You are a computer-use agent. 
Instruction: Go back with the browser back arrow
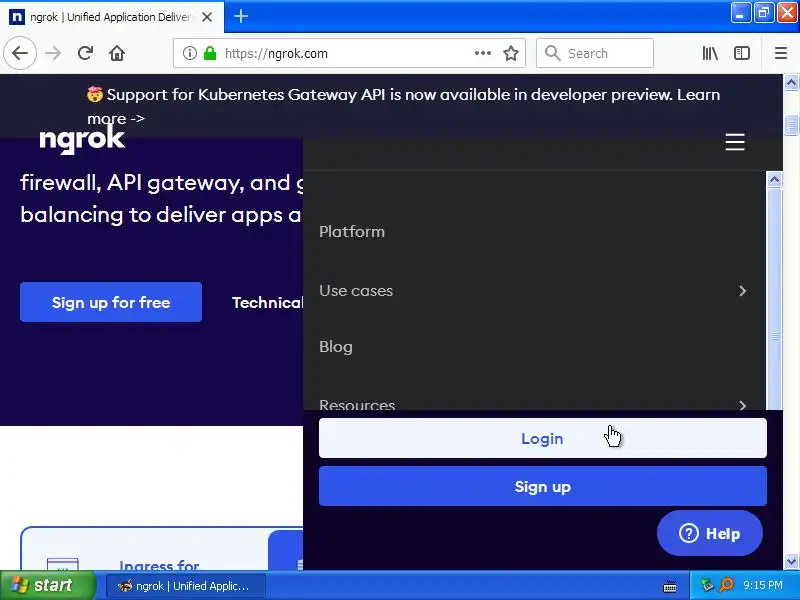(20, 53)
